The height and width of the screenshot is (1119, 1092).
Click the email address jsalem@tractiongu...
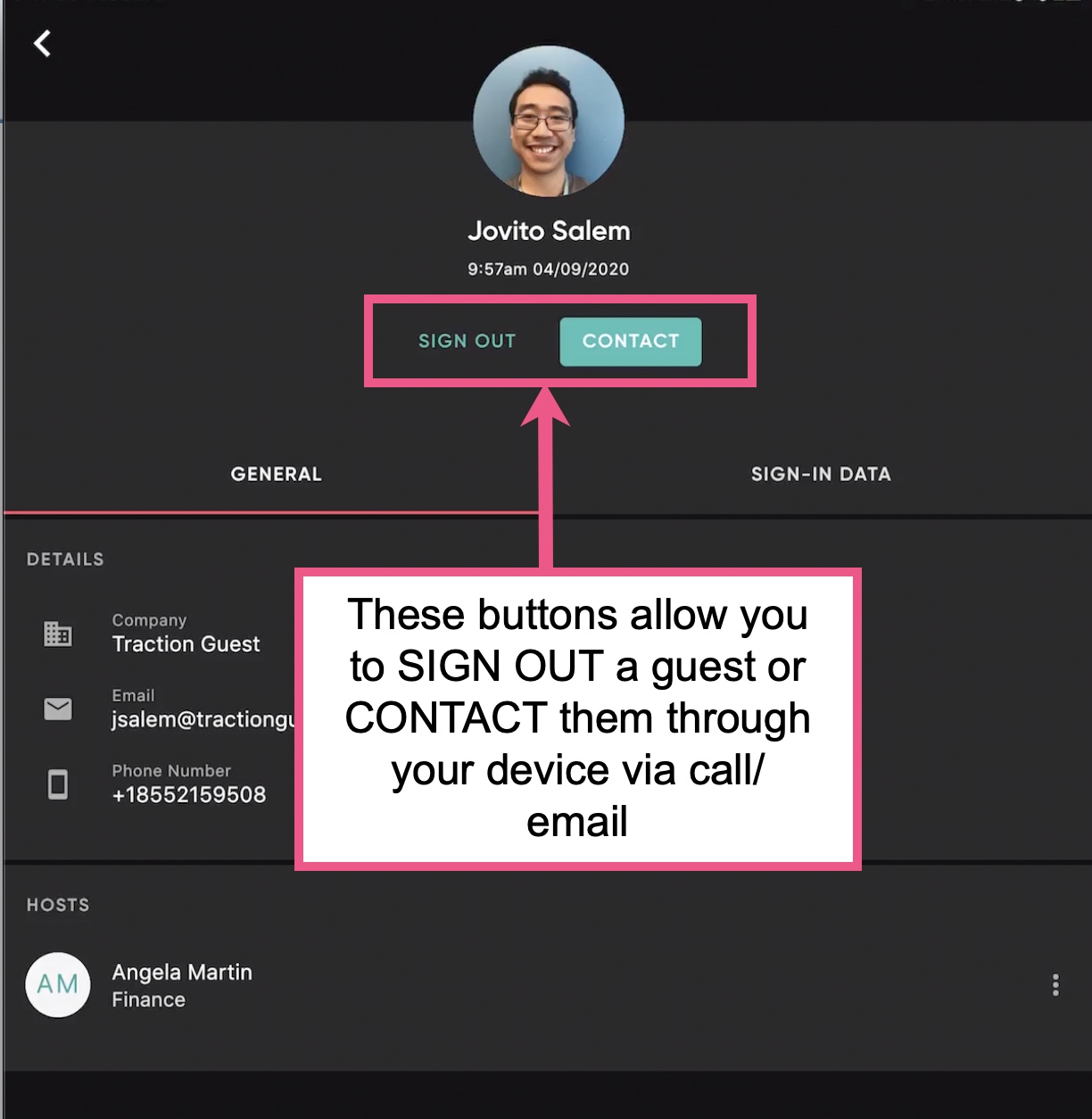(200, 719)
